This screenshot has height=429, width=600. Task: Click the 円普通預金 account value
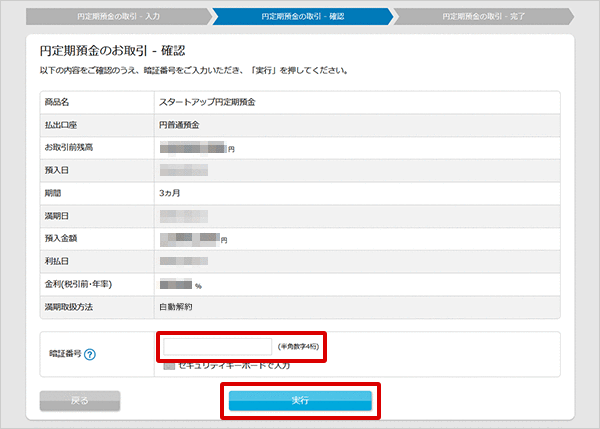(180, 124)
